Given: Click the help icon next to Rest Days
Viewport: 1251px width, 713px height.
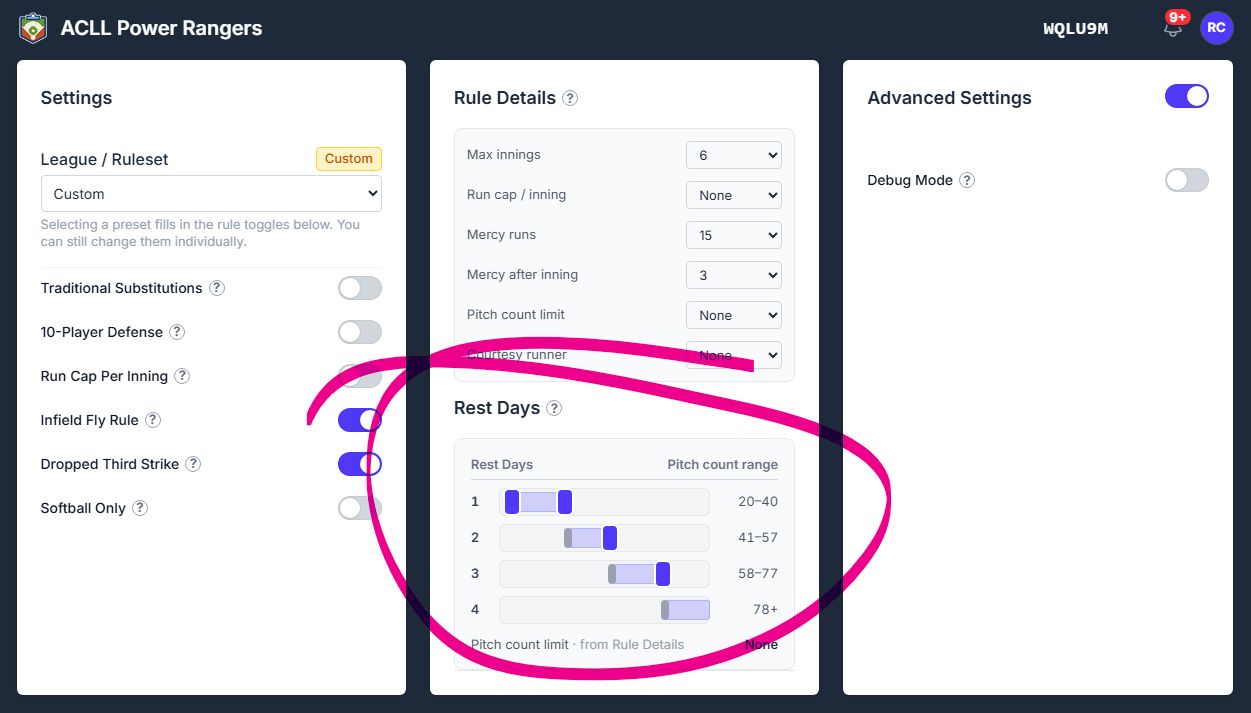Looking at the screenshot, I should click(554, 408).
